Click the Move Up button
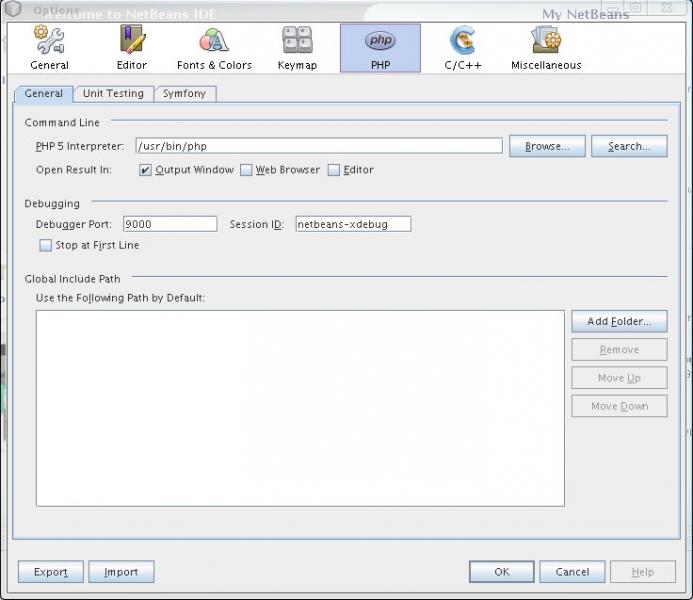The height and width of the screenshot is (600, 693). (619, 378)
